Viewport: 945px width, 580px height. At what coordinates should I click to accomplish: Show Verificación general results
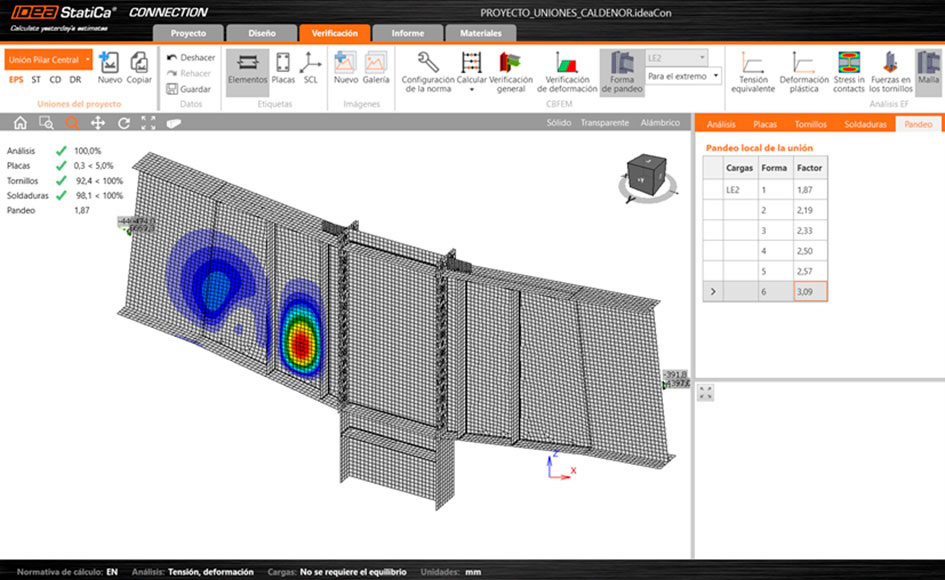coord(511,72)
